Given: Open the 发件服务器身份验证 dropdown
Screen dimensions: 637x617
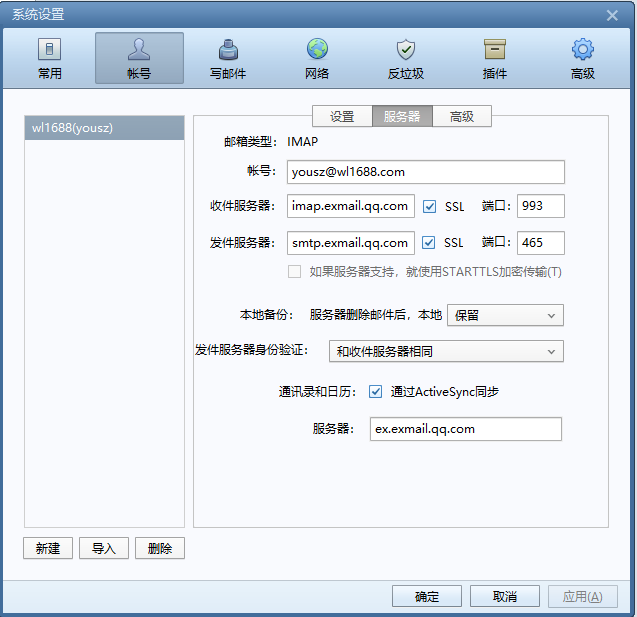Looking at the screenshot, I should pos(446,351).
